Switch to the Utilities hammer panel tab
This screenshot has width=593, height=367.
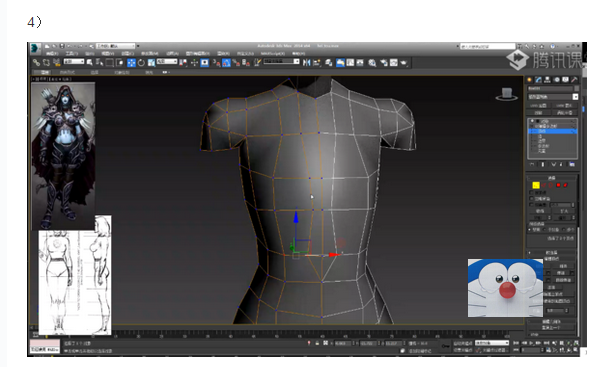[574, 79]
